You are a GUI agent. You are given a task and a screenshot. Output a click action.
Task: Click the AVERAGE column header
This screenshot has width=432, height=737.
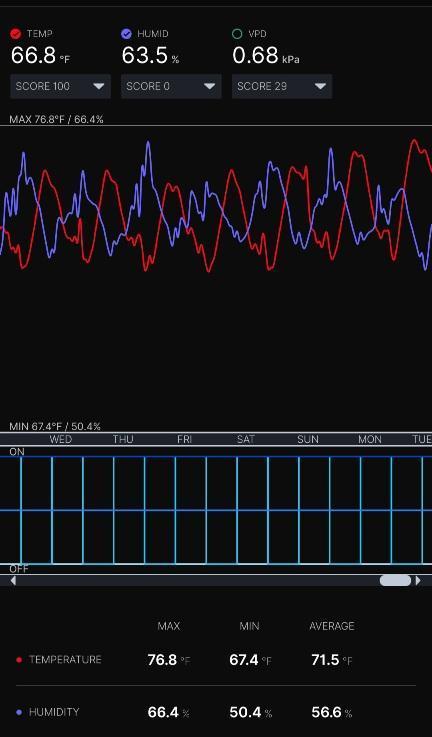pyautogui.click(x=332, y=626)
